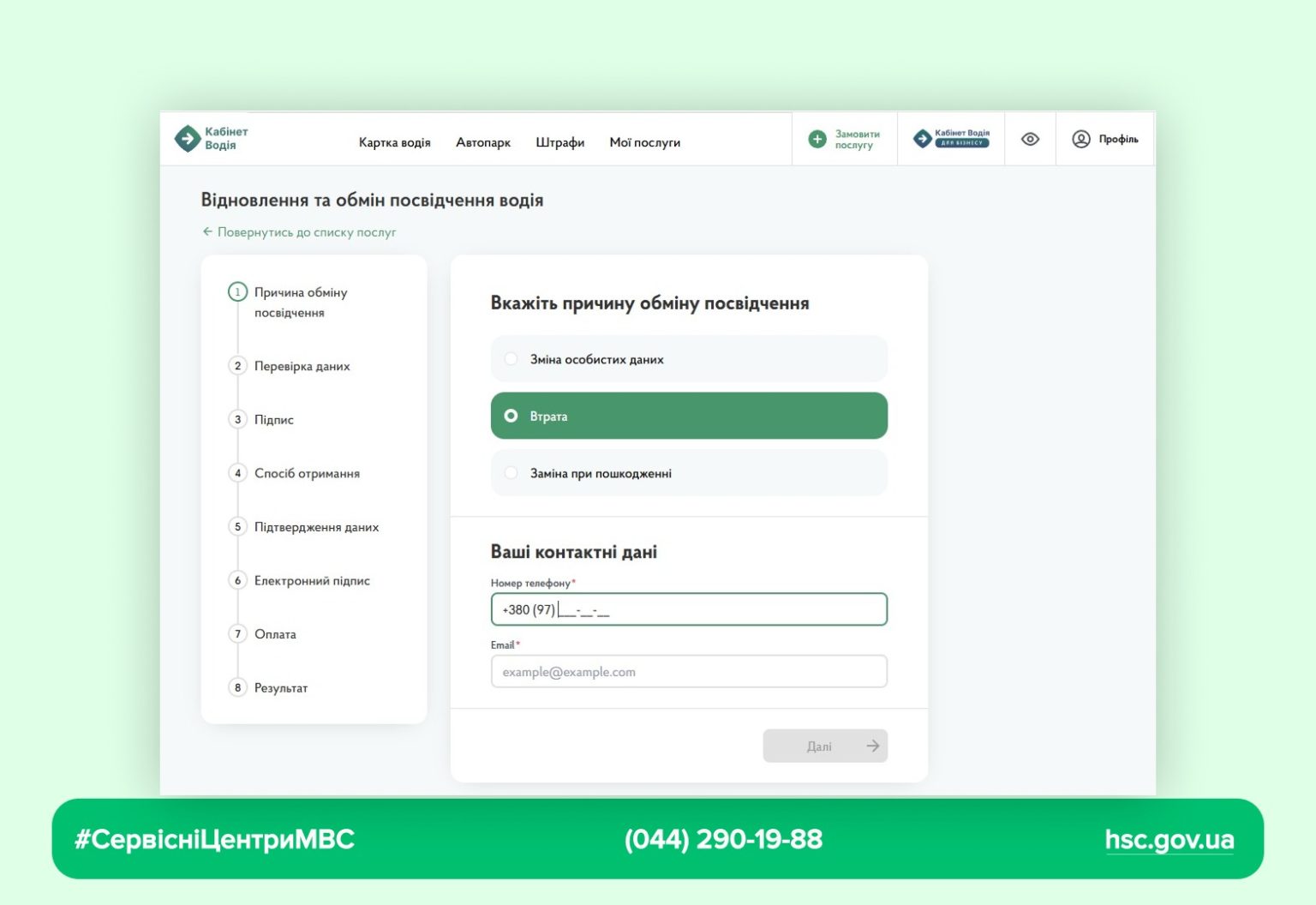Click the Оплата step in sidebar
Viewport: 1316px width, 905px height.
pyautogui.click(x=275, y=634)
